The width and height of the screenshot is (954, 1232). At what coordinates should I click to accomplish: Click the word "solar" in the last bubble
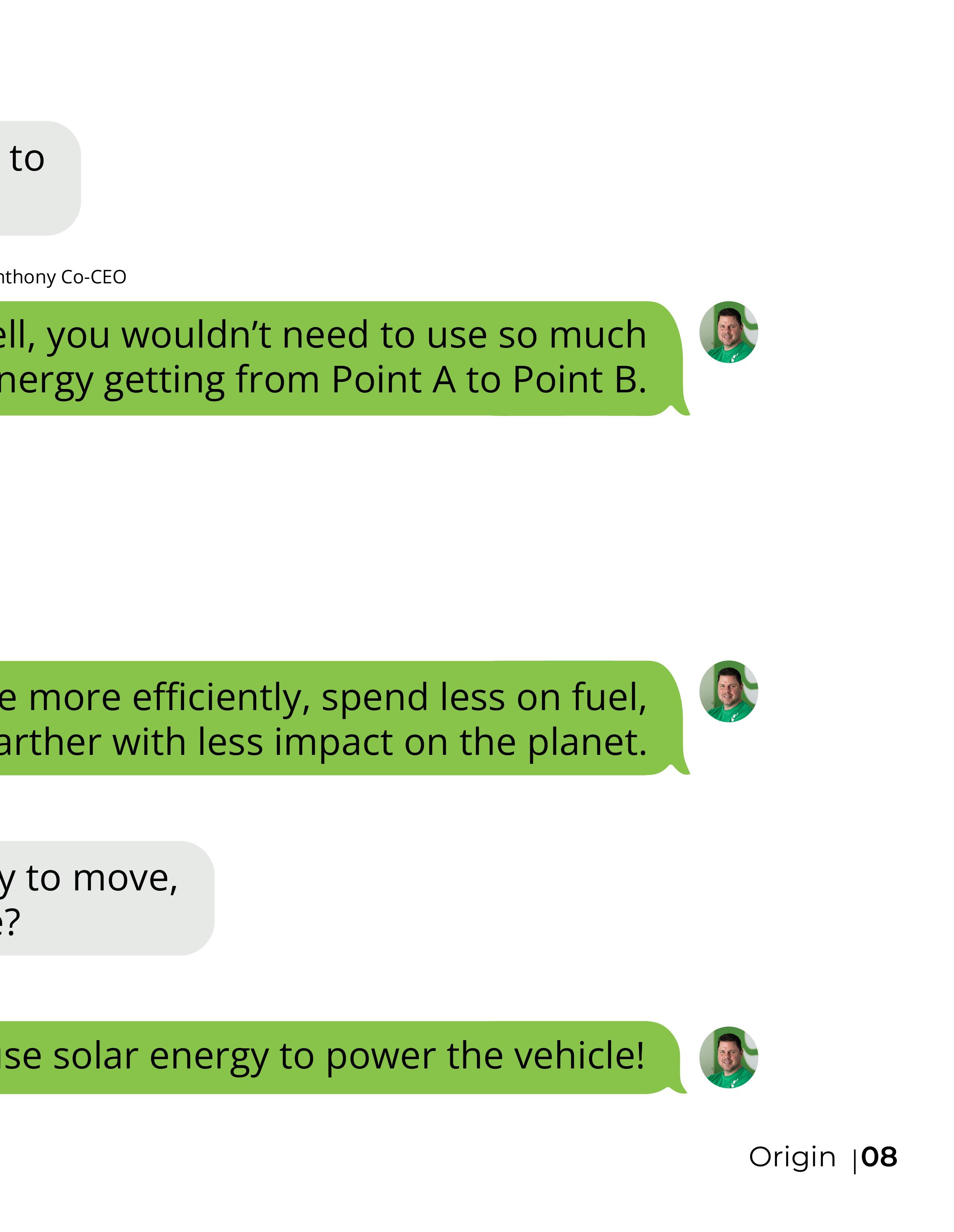click(95, 1056)
